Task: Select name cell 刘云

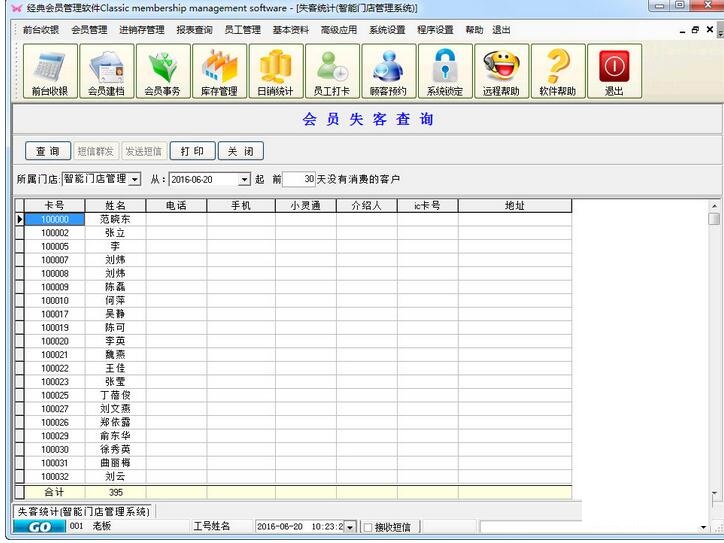Action: coord(115,477)
